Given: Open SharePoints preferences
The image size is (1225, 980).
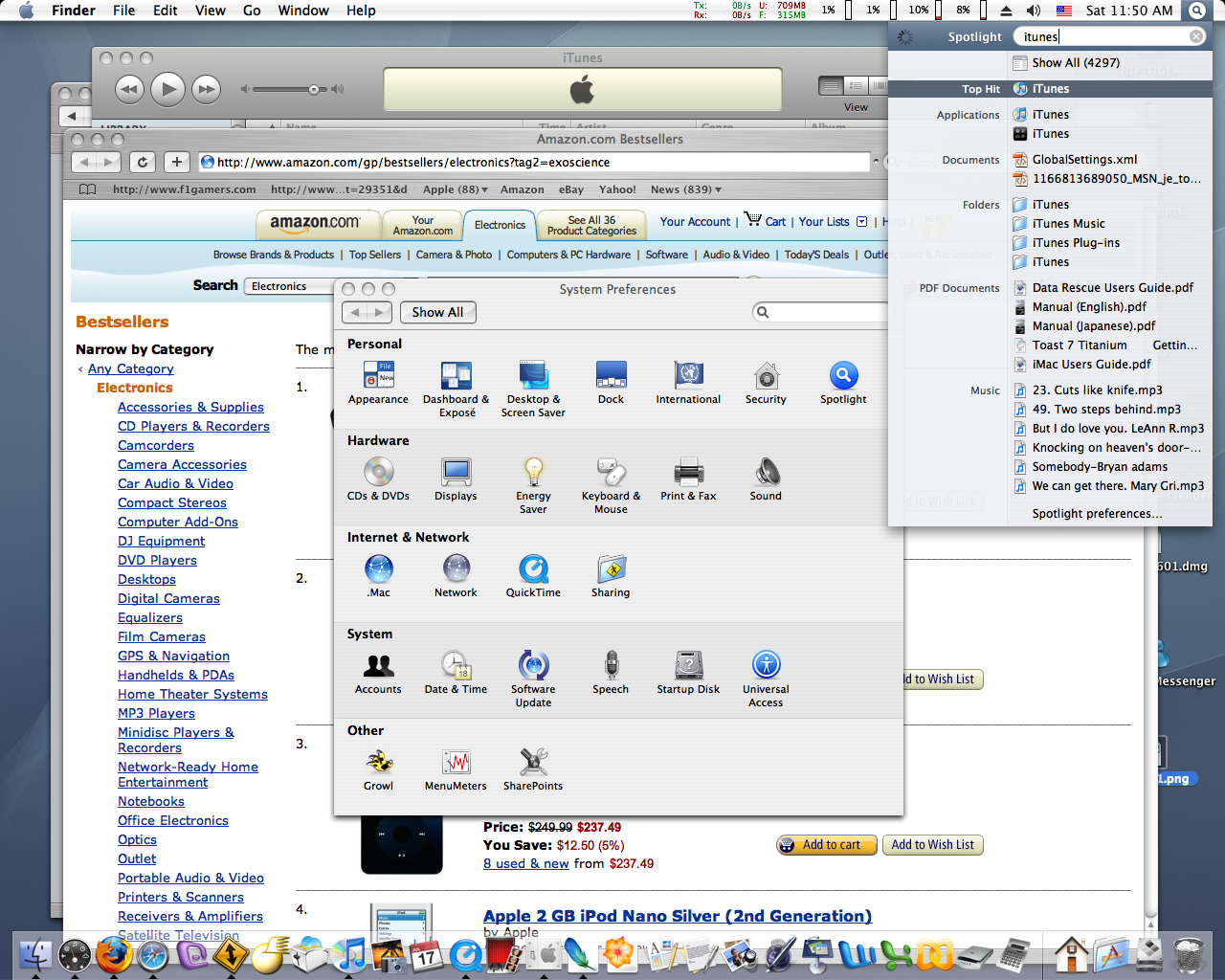Looking at the screenshot, I should pyautogui.click(x=533, y=769).
